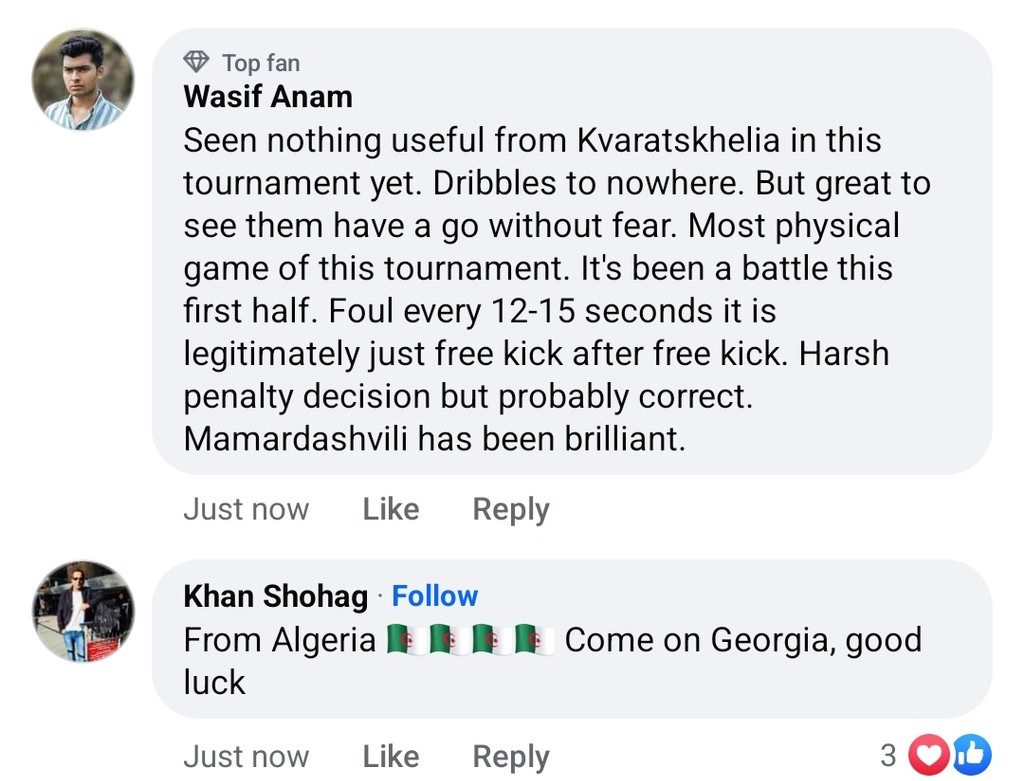This screenshot has width=1024, height=781.
Task: Like Khan Shohag's comment
Action: click(x=390, y=757)
